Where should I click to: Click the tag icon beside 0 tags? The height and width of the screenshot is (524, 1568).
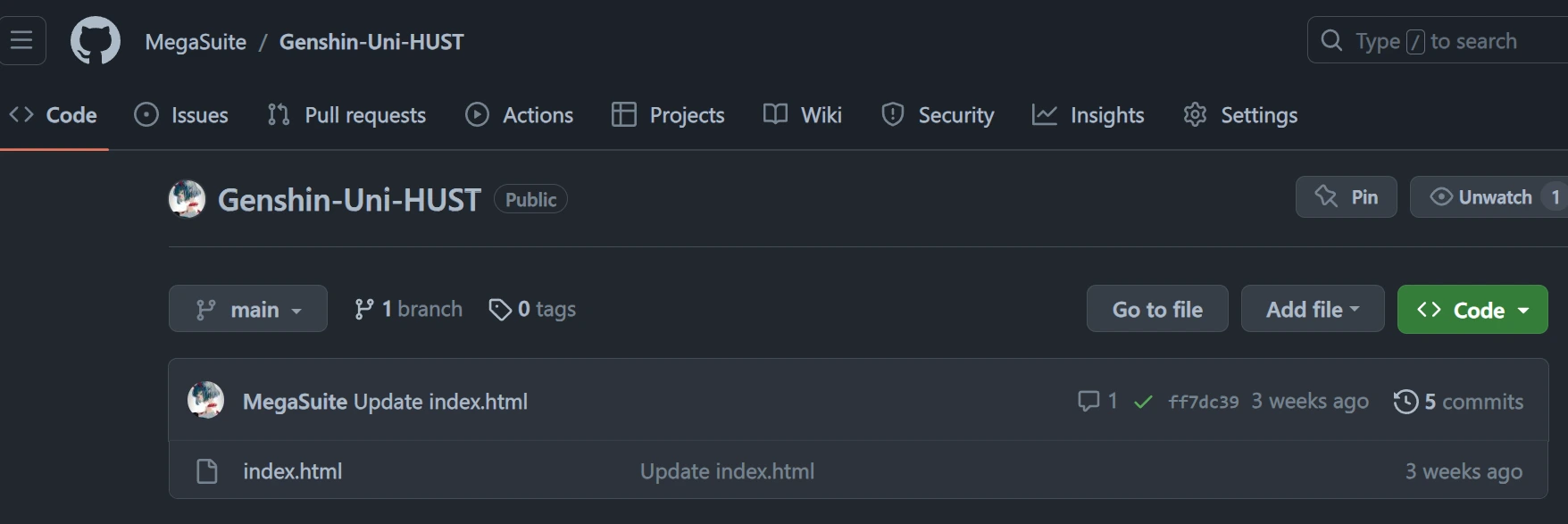pos(500,310)
